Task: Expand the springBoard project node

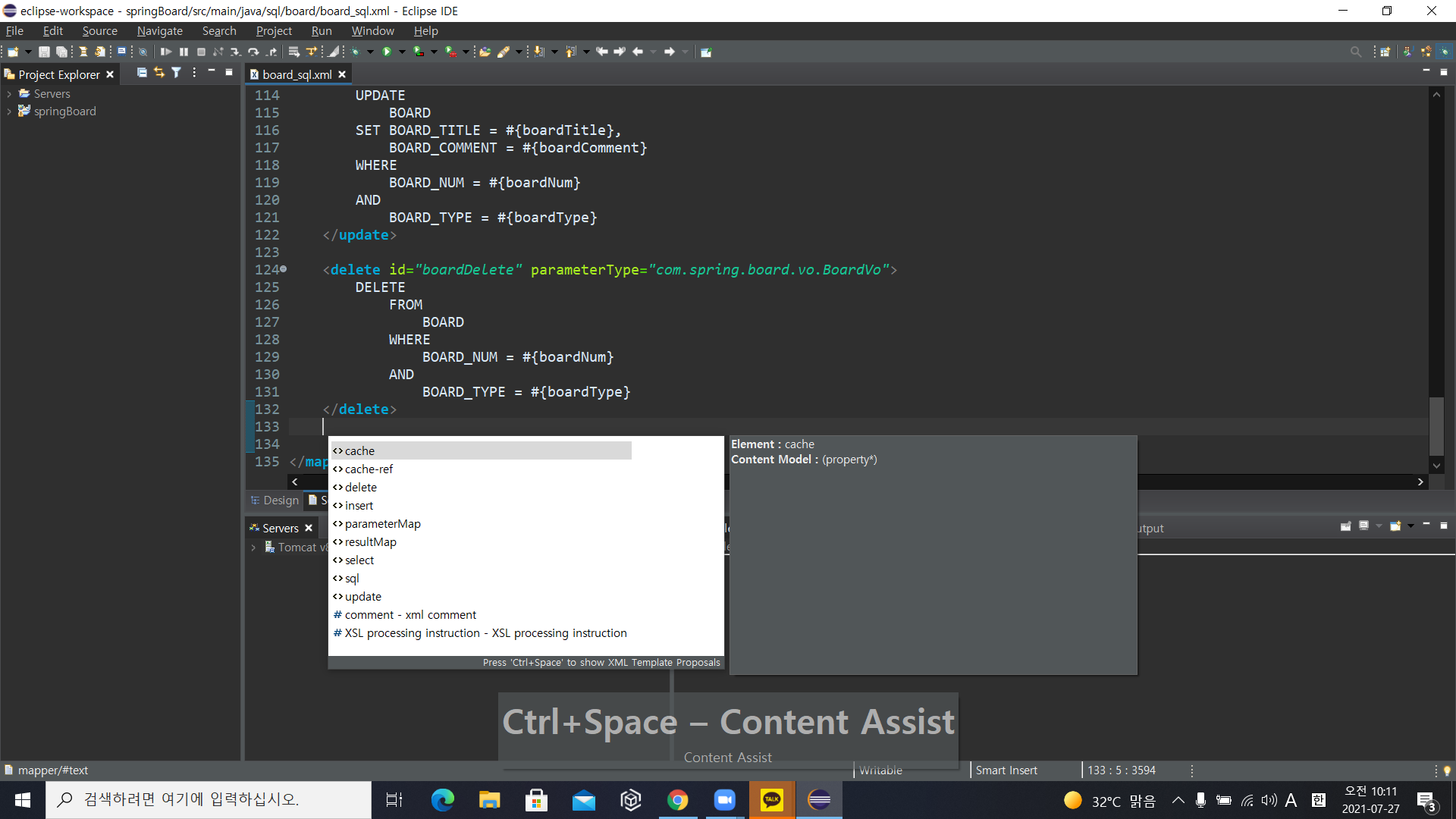Action: 9,111
